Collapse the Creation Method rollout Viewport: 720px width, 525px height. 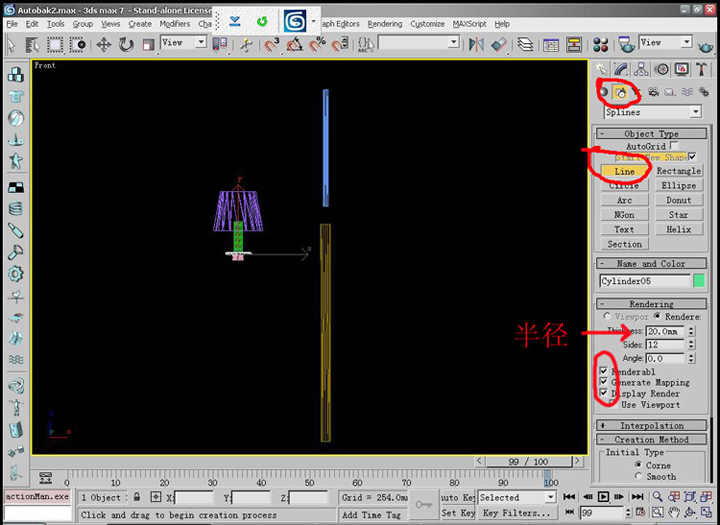[651, 440]
